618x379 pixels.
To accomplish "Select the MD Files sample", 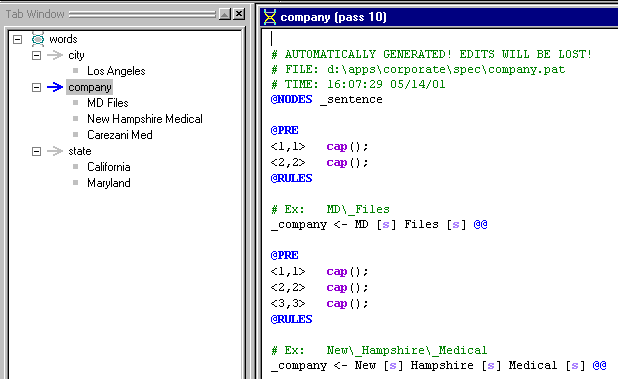I will (108, 103).
